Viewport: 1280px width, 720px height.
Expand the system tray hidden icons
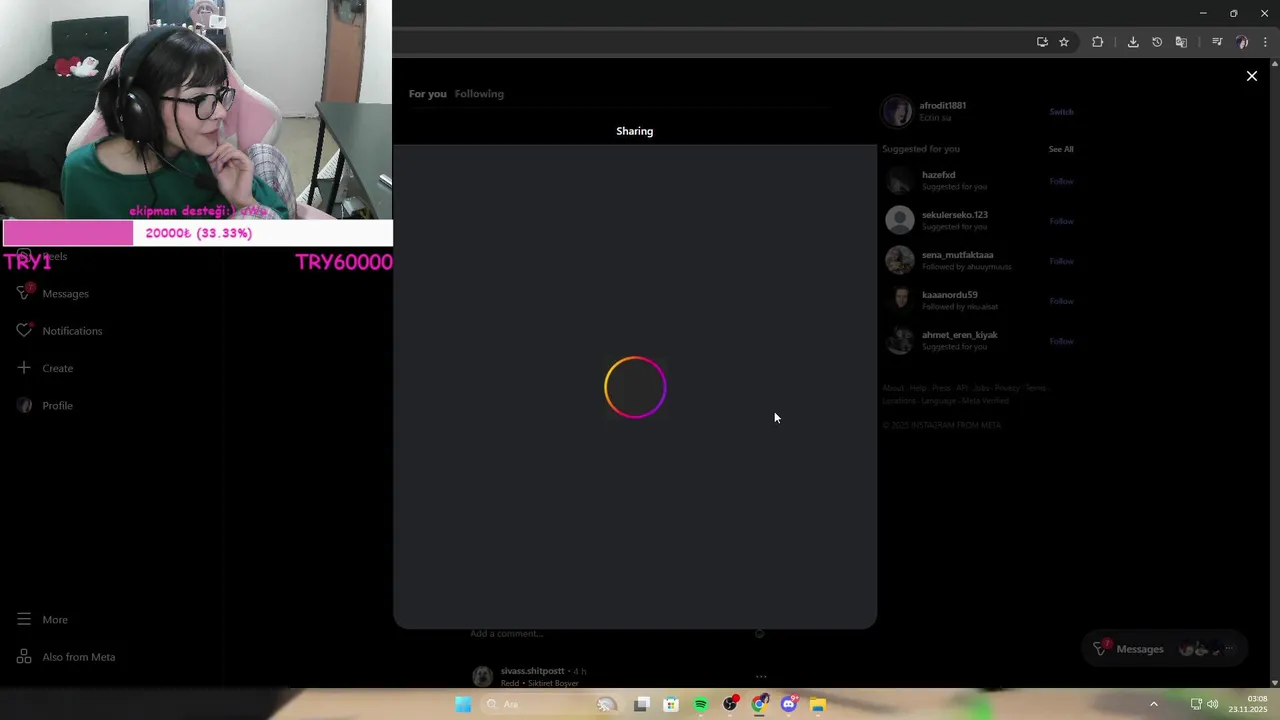click(1153, 704)
